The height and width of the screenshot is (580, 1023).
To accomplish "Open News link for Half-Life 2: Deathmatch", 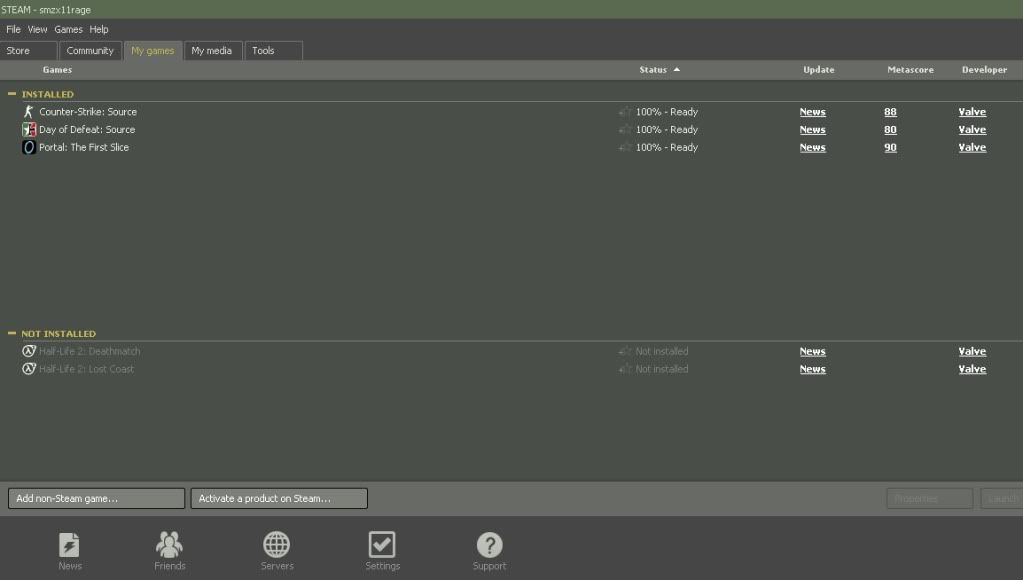I will coord(812,351).
